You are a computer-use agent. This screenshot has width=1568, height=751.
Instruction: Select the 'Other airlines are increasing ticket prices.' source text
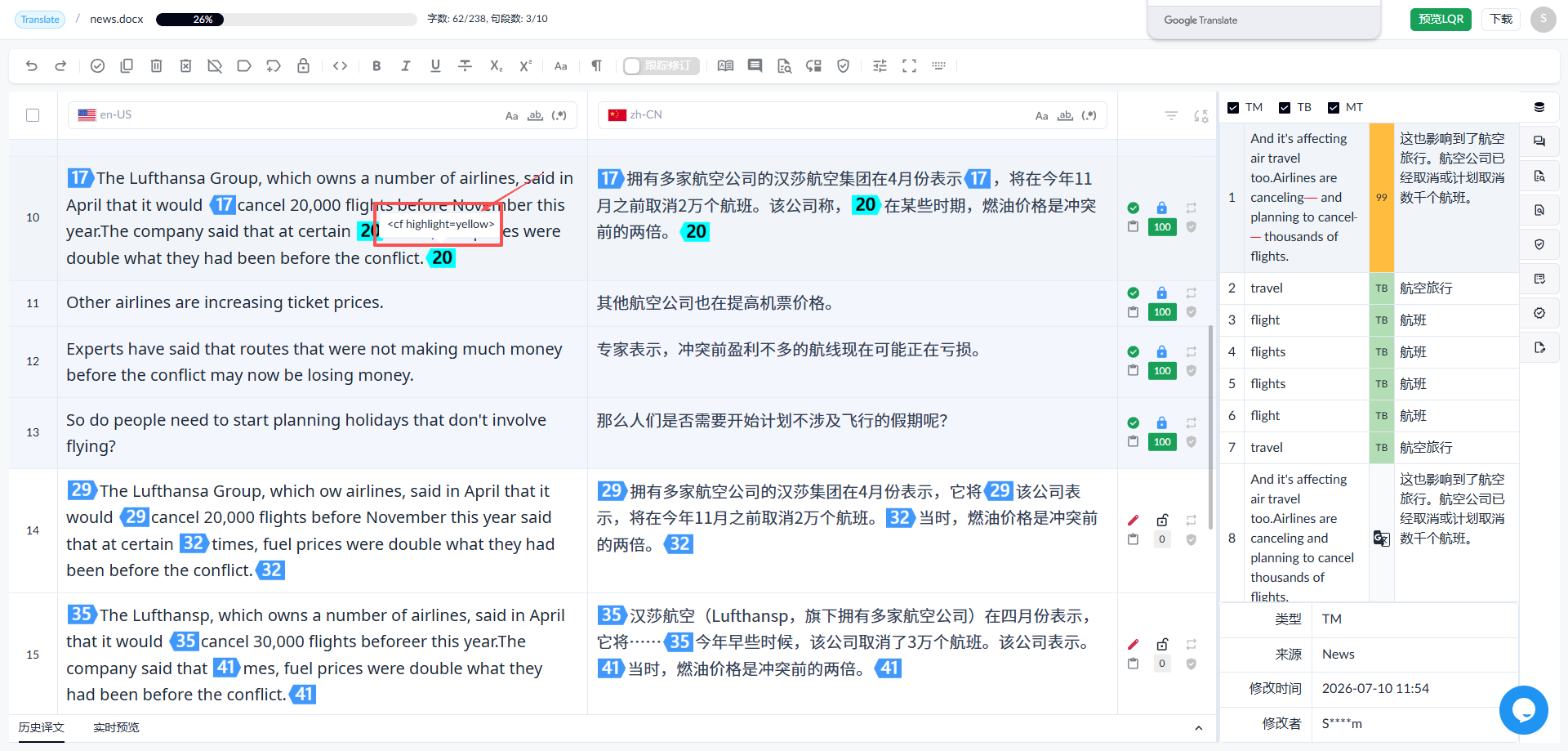click(x=225, y=302)
